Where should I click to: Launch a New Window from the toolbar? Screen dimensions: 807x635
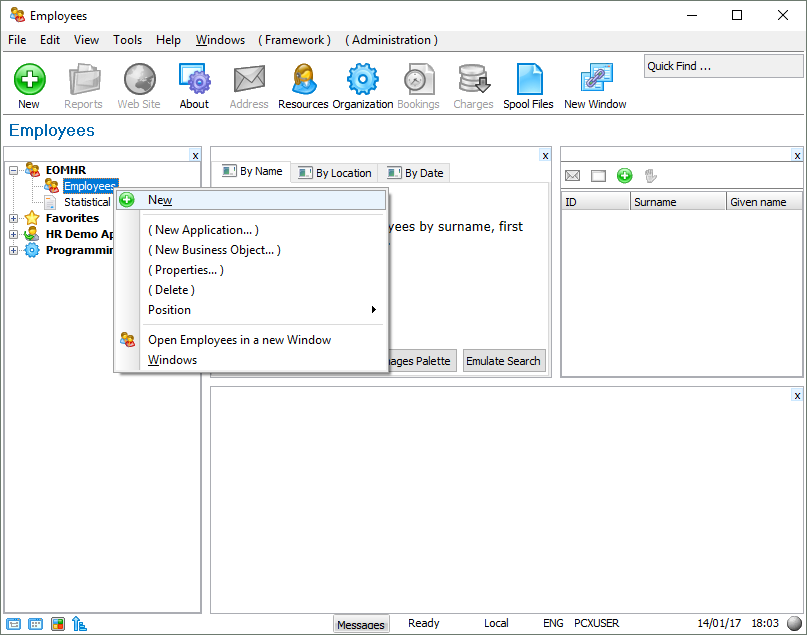[x=595, y=80]
